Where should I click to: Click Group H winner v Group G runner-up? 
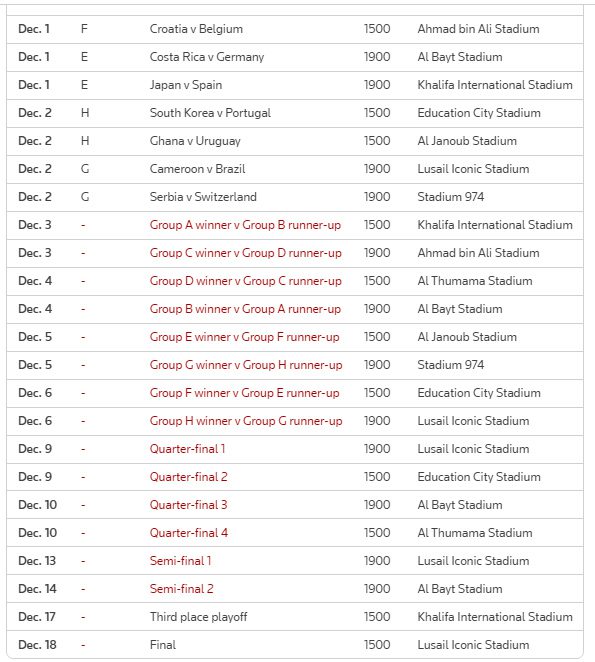click(246, 421)
